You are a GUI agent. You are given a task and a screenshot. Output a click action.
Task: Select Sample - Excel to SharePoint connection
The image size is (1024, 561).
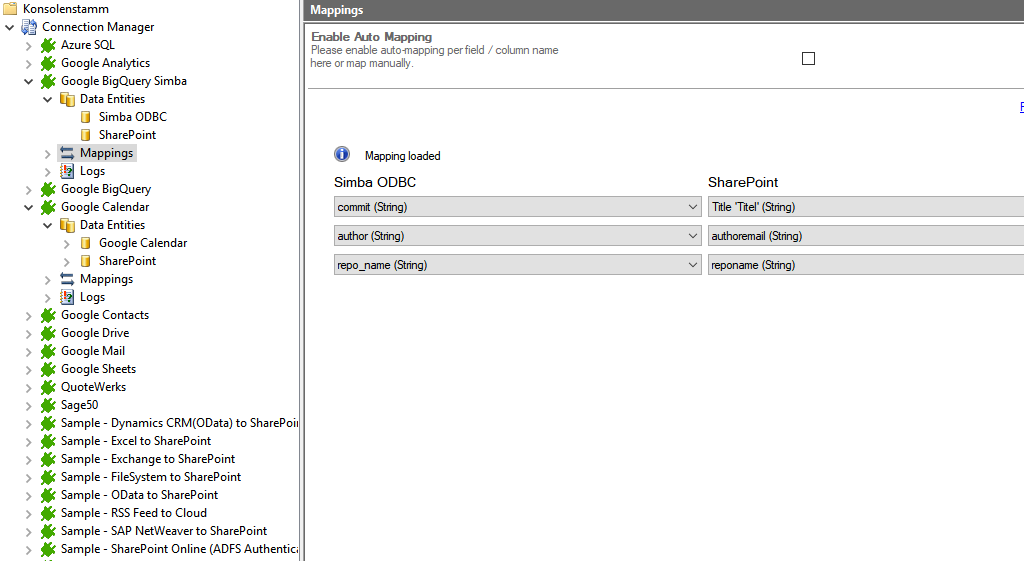(x=135, y=441)
